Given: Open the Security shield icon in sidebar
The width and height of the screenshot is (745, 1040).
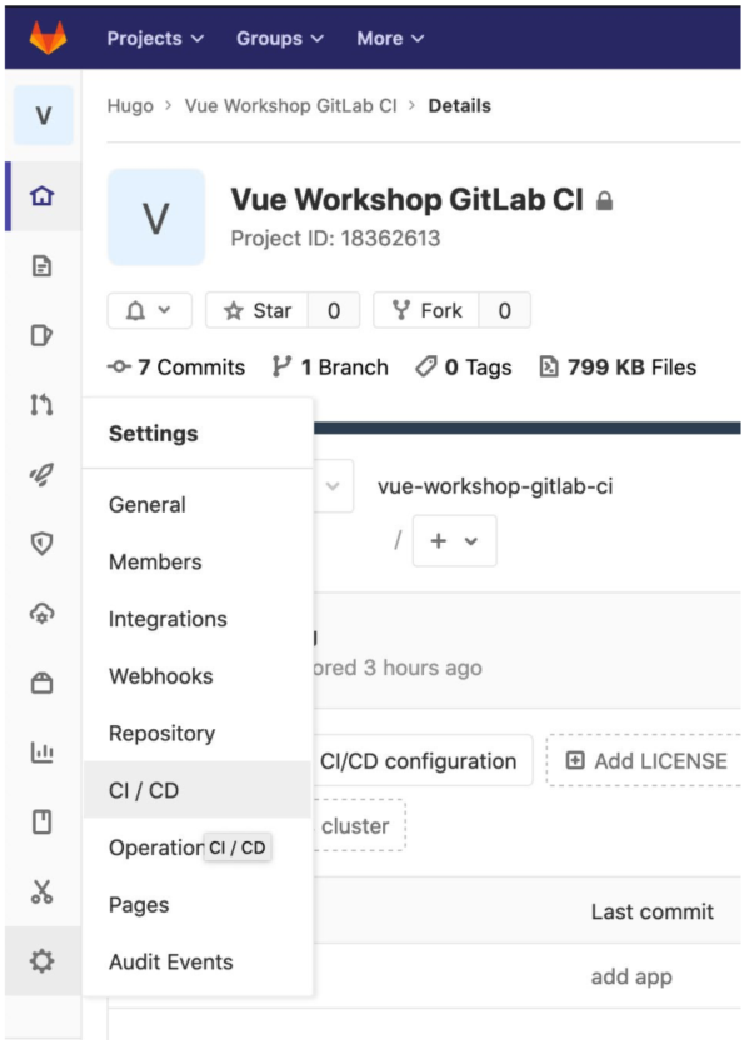Looking at the screenshot, I should point(42,543).
